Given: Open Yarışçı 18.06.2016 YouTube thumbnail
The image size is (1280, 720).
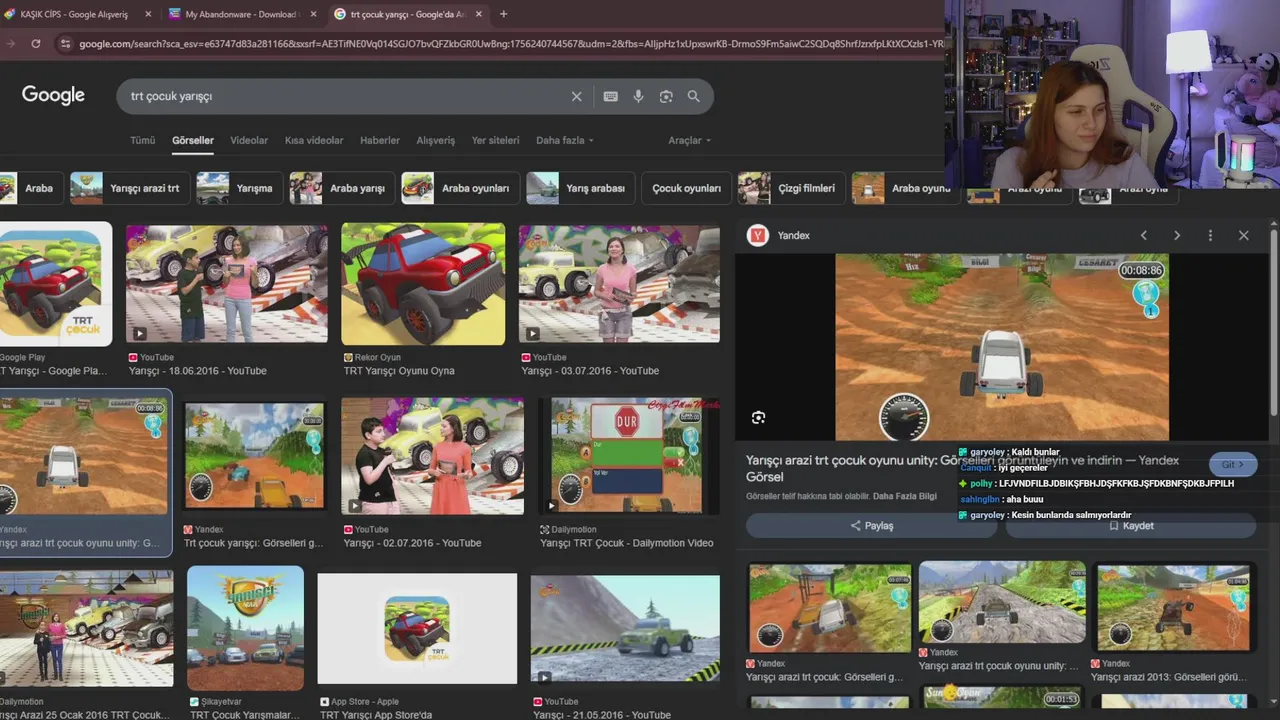Looking at the screenshot, I should (227, 283).
